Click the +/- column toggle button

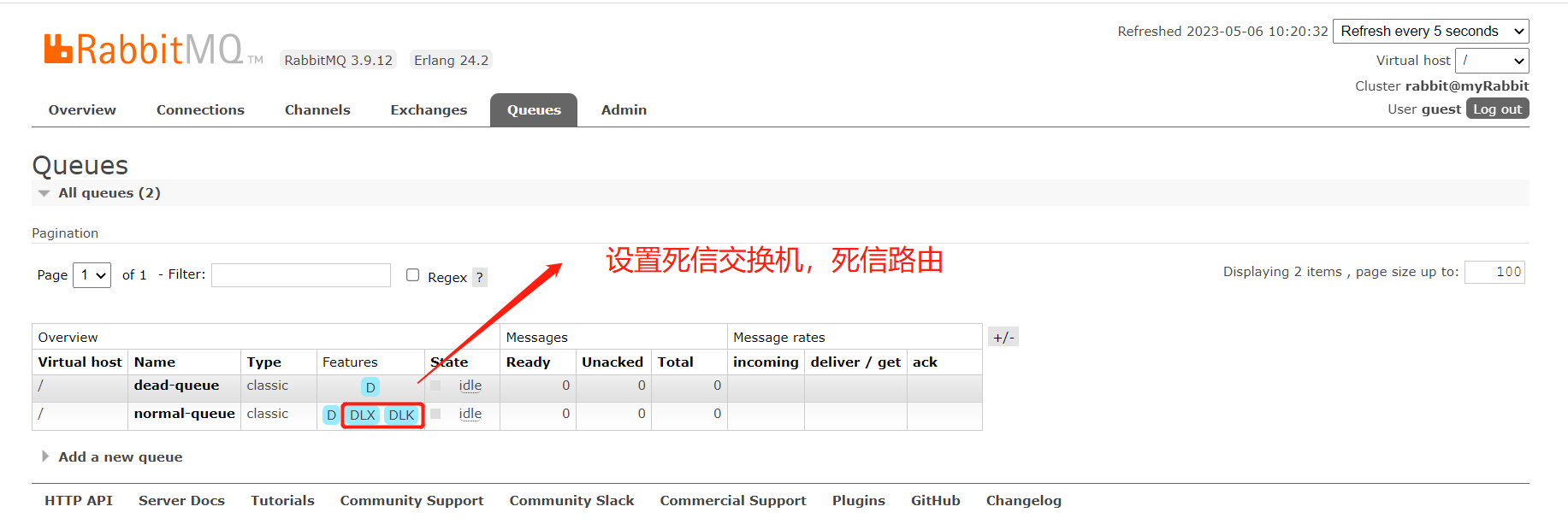pos(1003,337)
